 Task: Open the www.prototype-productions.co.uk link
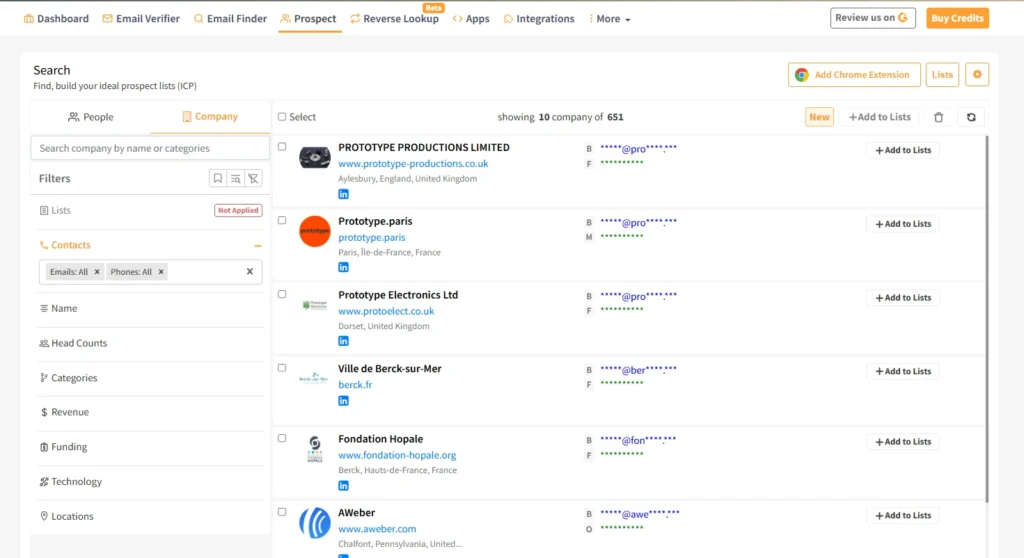(413, 164)
